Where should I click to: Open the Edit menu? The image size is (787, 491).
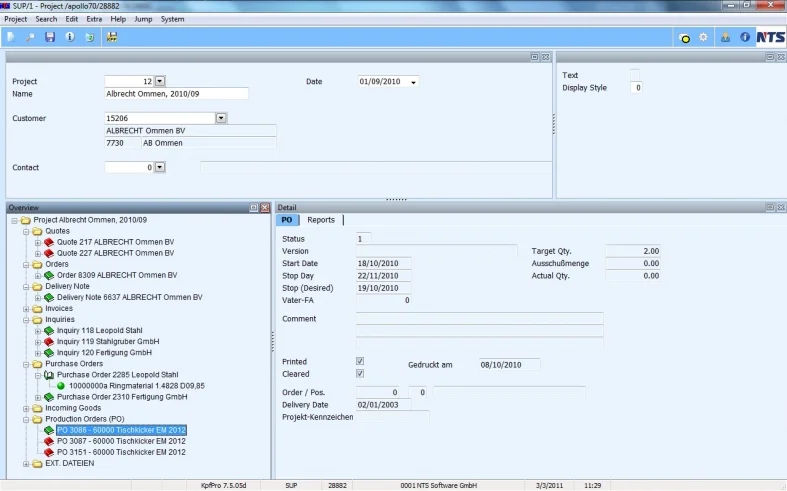(72, 19)
